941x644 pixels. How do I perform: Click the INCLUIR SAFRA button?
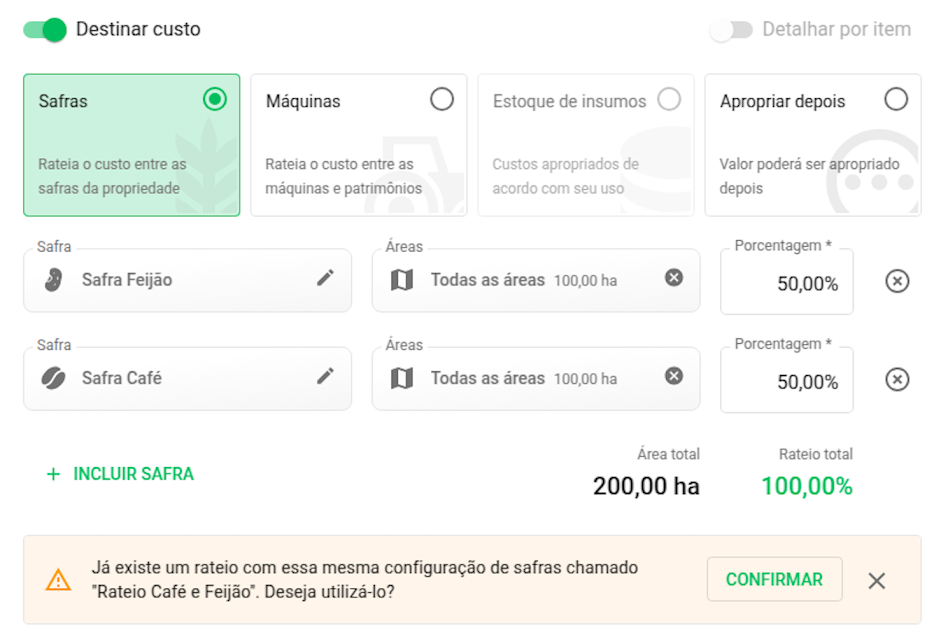121,474
